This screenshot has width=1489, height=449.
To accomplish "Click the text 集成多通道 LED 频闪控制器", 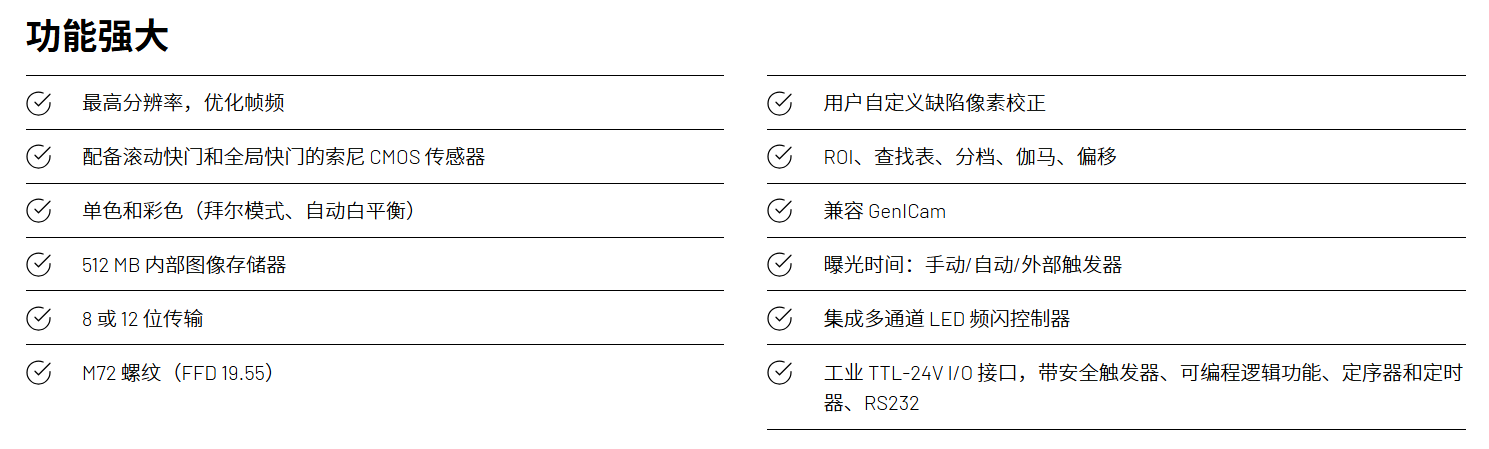I will 946,319.
